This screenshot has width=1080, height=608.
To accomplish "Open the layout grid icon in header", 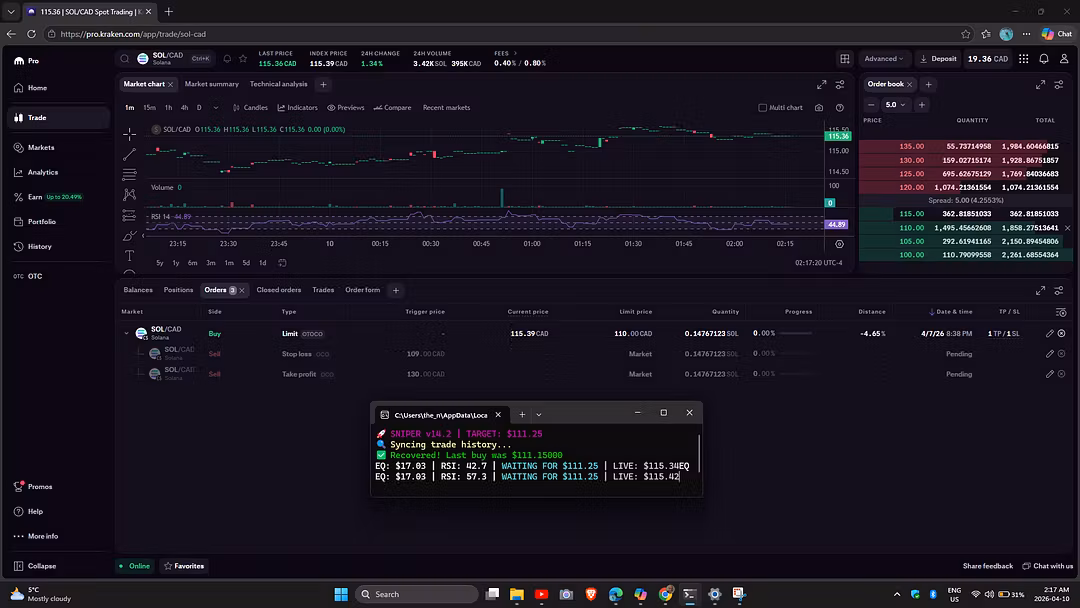I will pyautogui.click(x=845, y=59).
